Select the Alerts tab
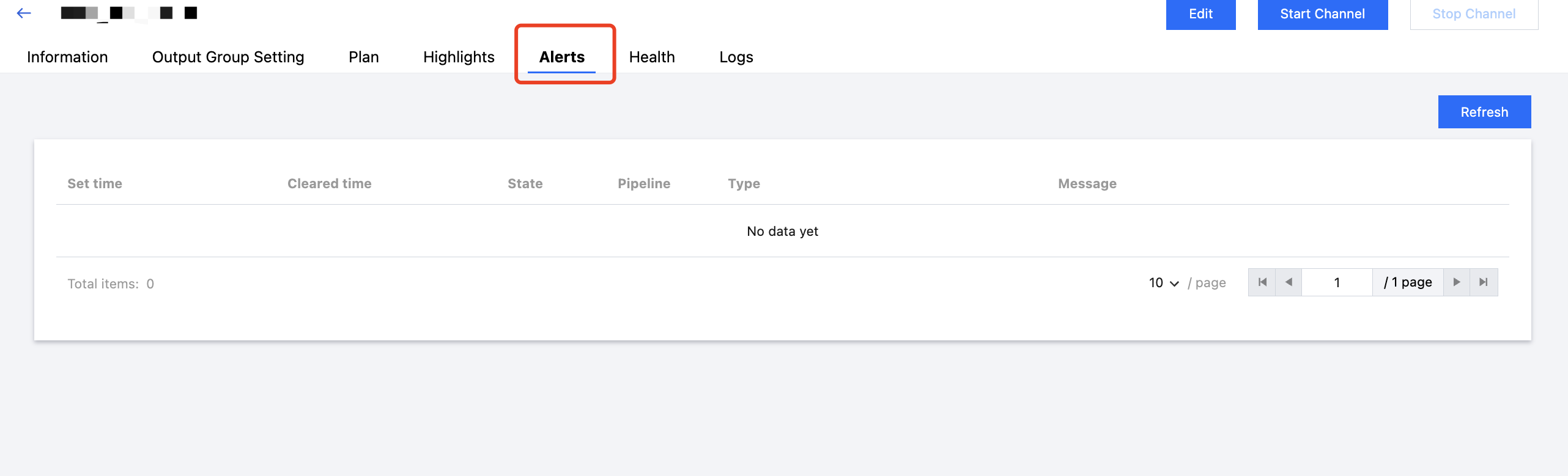1568x476 pixels. pos(562,57)
